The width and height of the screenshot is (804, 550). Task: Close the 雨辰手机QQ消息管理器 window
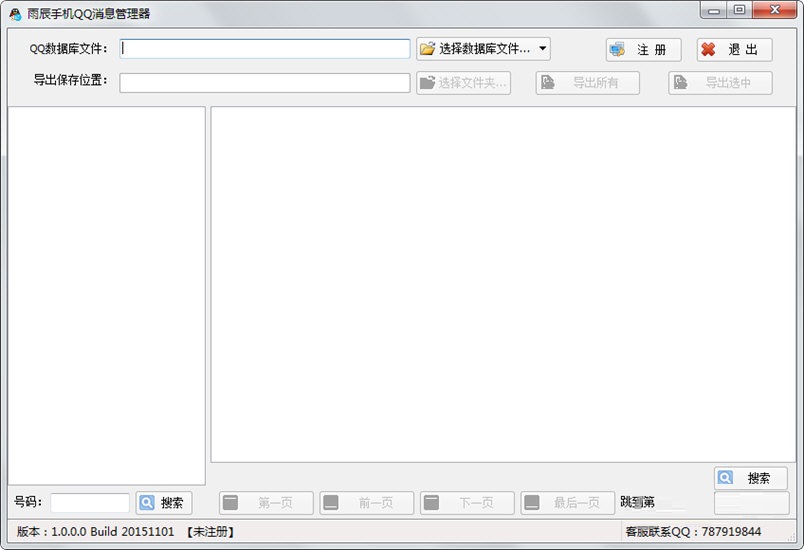(775, 10)
